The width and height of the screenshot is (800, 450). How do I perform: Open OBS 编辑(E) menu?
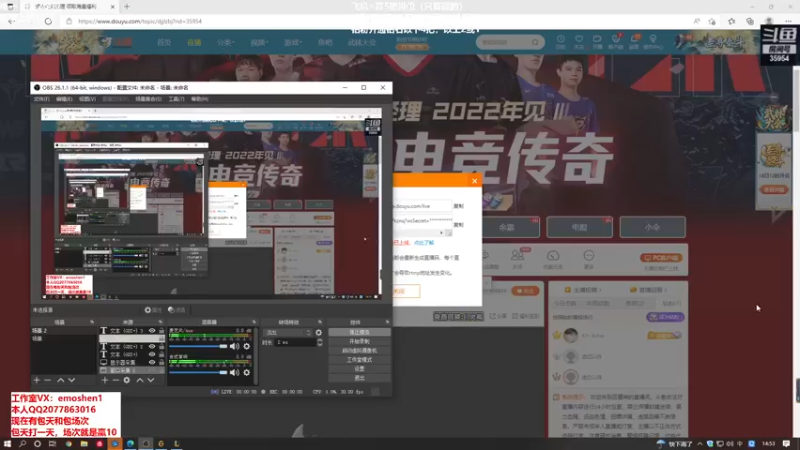pos(64,99)
